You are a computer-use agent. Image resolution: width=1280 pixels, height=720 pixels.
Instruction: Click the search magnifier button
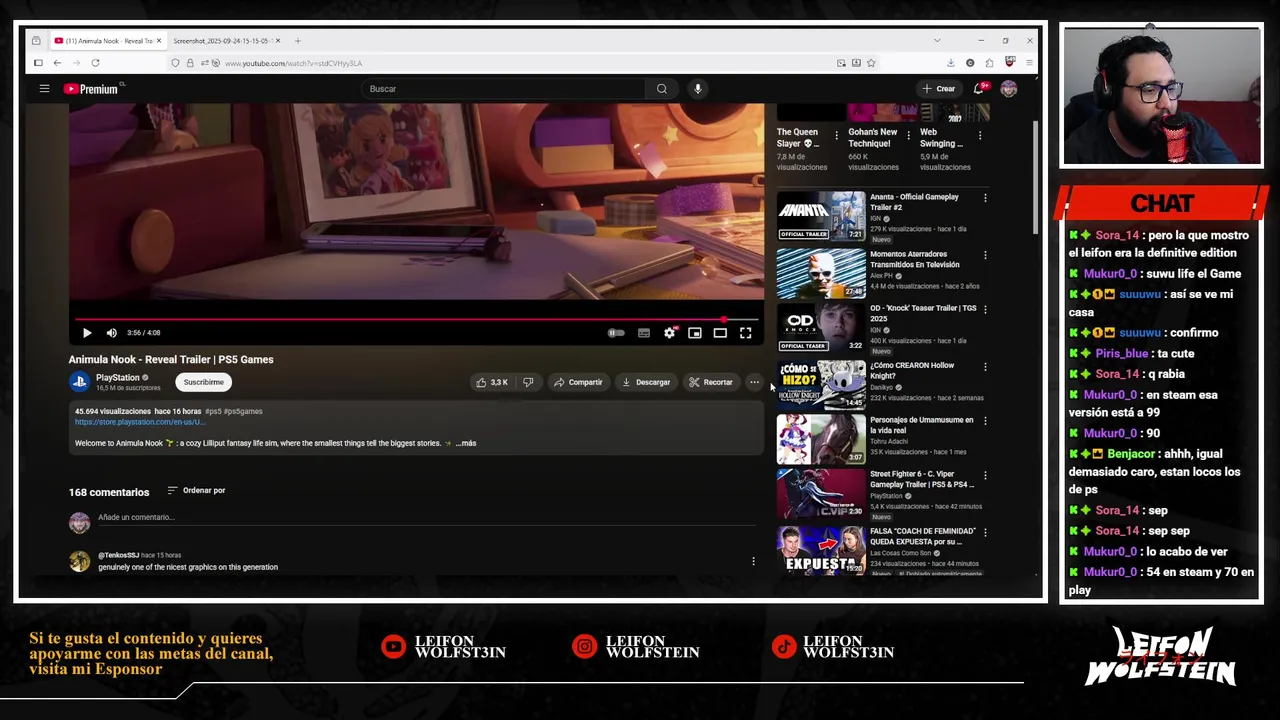tap(661, 89)
